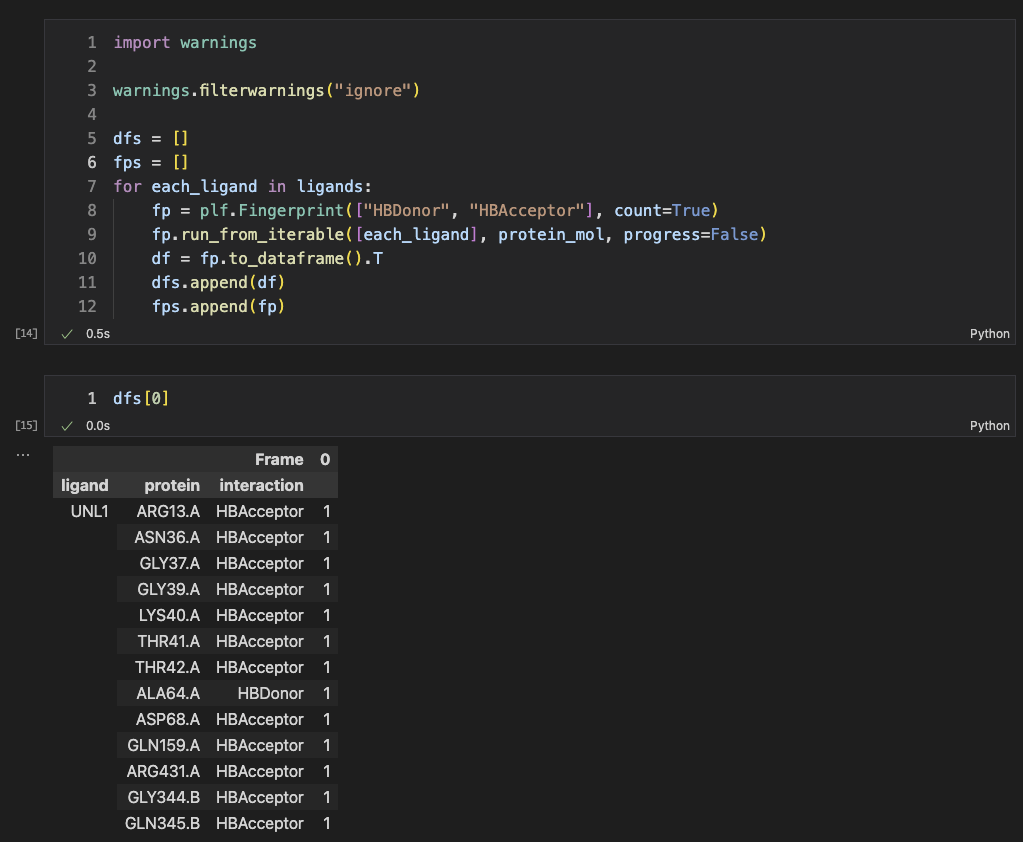Click the execution count [15]
This screenshot has height=842, width=1023.
pos(26,425)
